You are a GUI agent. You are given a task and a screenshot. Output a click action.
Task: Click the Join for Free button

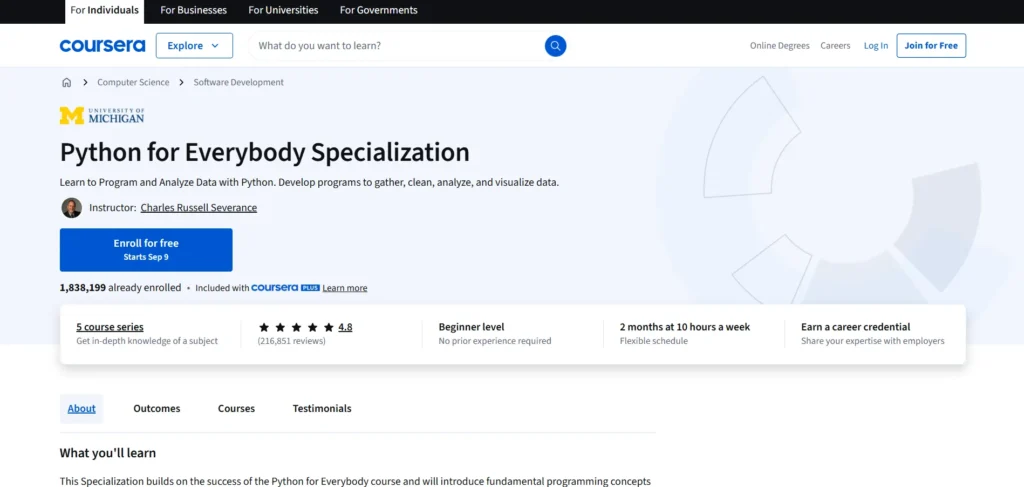[x=931, y=45]
